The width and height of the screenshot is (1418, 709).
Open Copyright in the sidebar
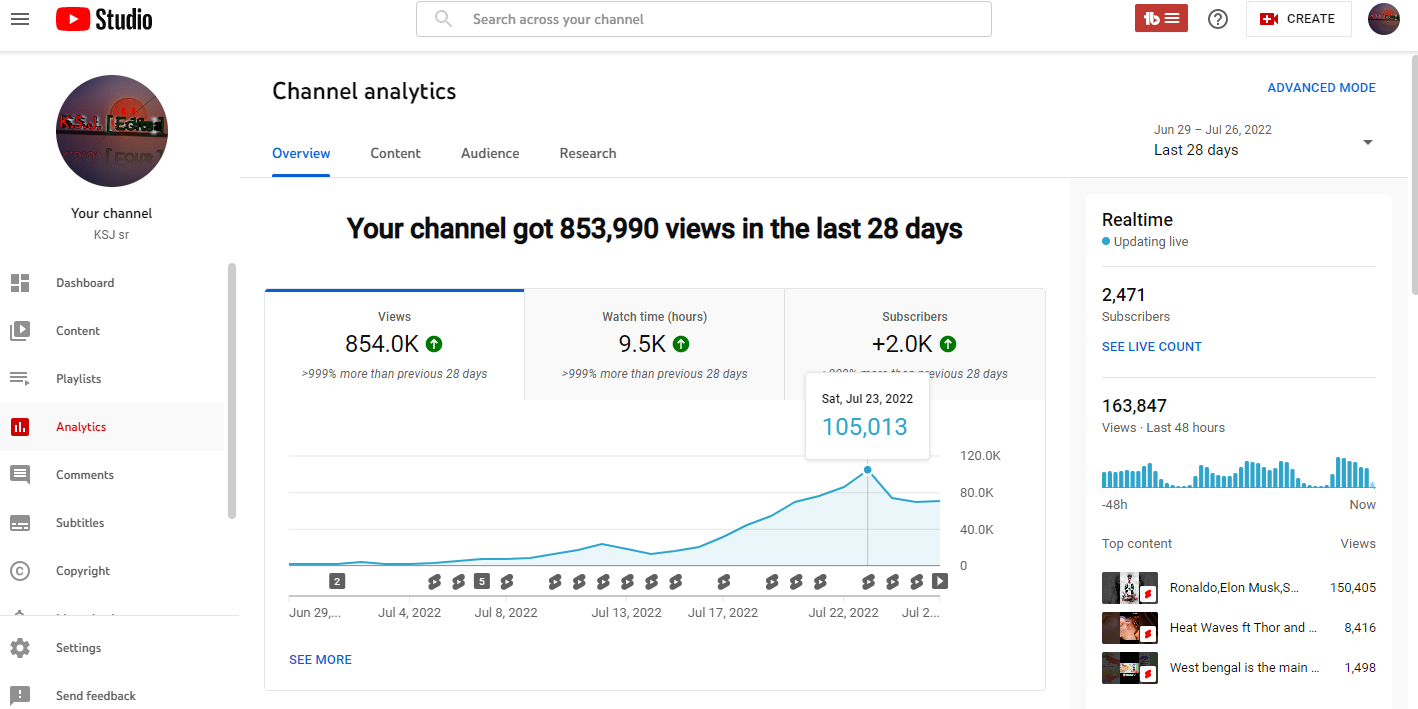click(x=83, y=571)
